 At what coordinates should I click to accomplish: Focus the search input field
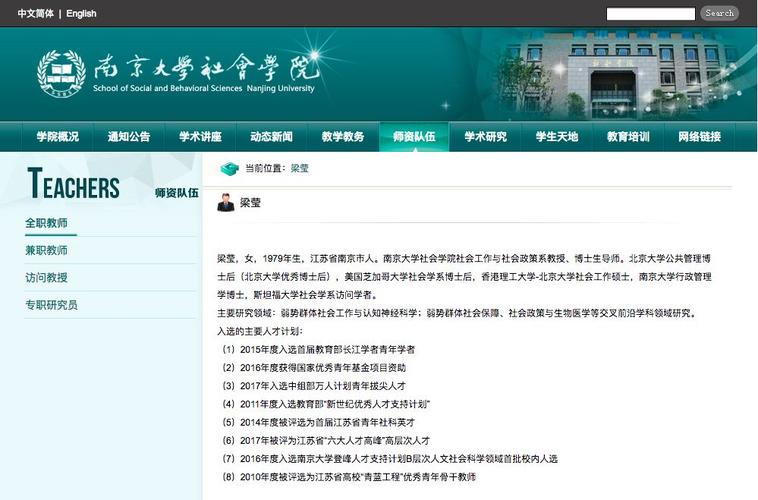click(651, 14)
